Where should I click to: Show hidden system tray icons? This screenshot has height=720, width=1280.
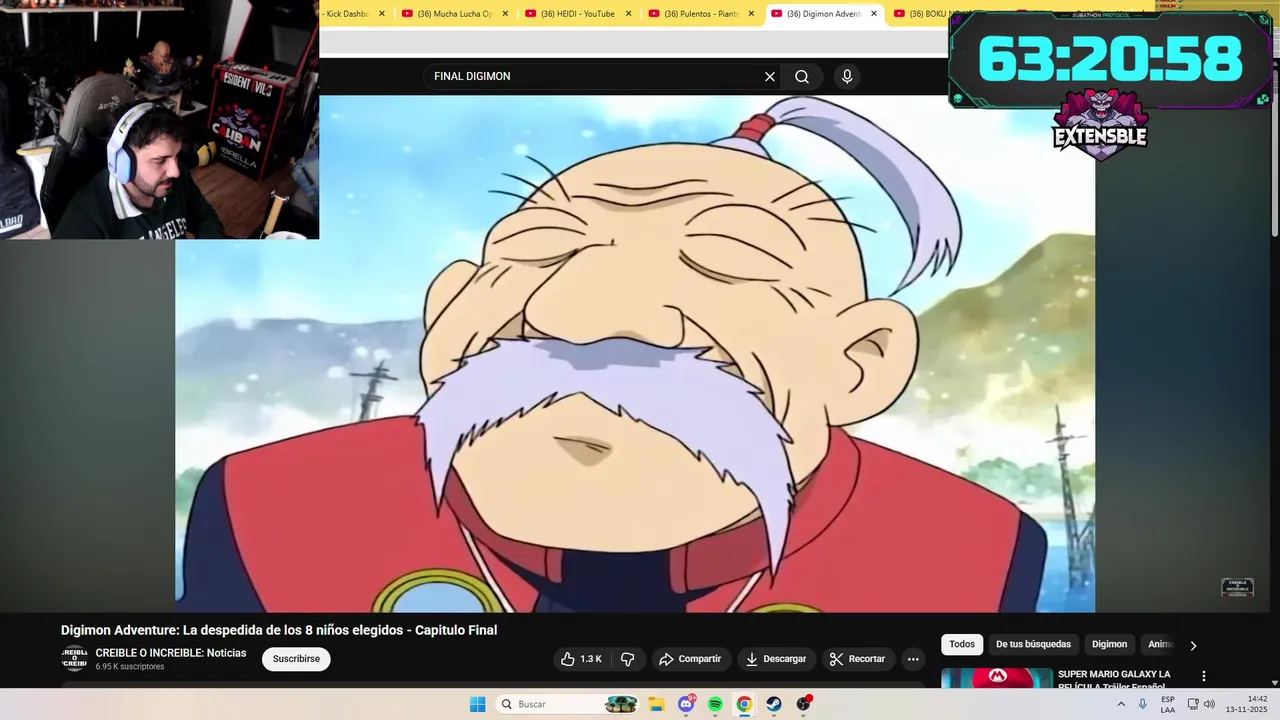tap(1121, 704)
